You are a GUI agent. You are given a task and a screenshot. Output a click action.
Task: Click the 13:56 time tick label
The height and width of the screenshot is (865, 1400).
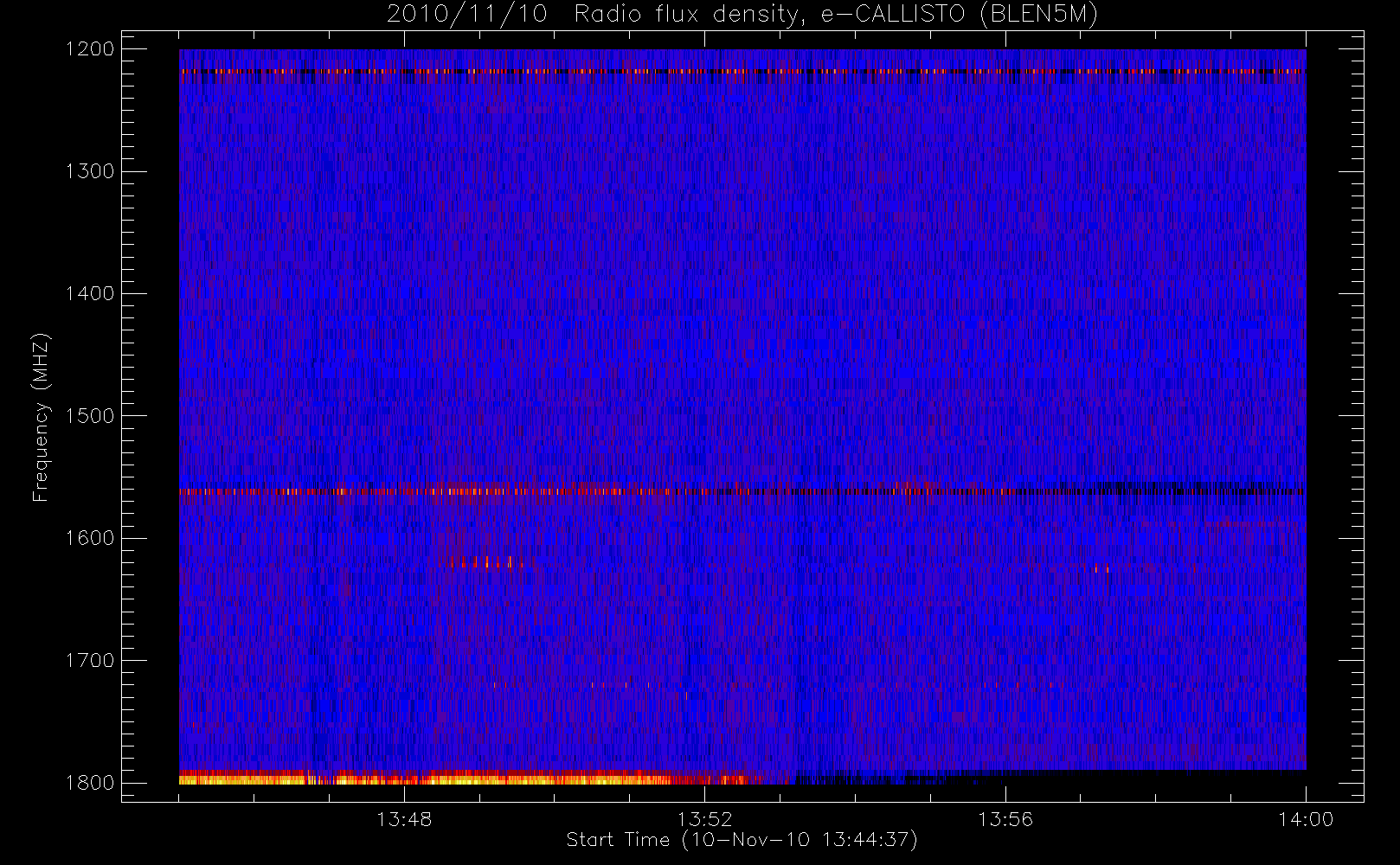coord(1005,818)
